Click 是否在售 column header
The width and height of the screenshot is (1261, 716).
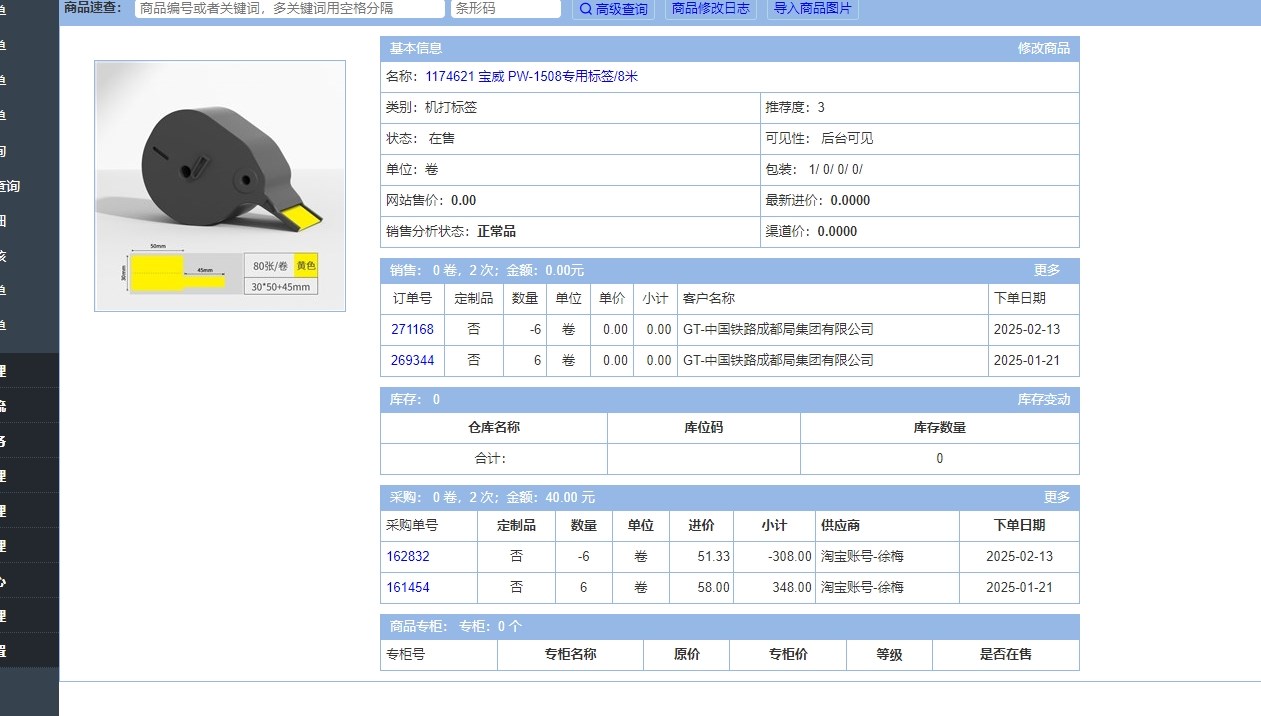[x=1005, y=654]
